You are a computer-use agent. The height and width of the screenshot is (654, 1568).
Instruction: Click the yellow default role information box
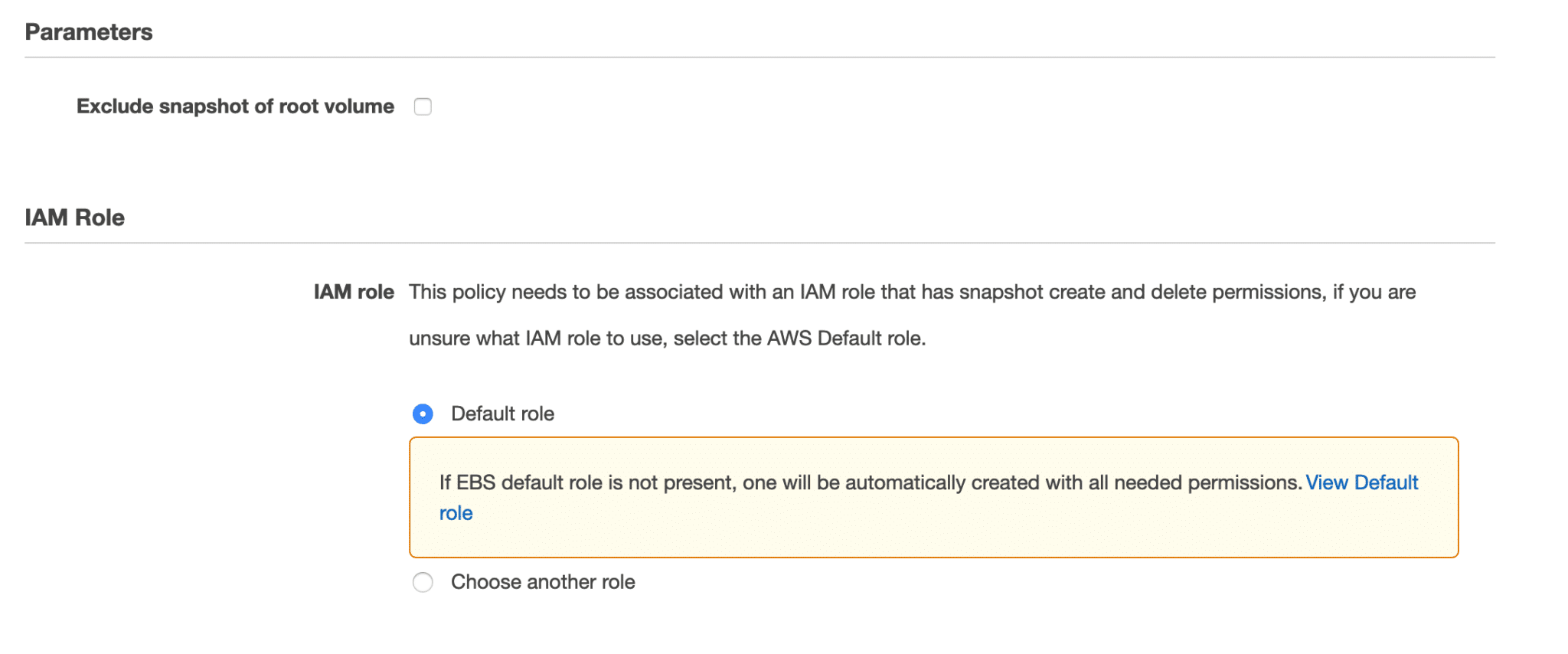(934, 496)
